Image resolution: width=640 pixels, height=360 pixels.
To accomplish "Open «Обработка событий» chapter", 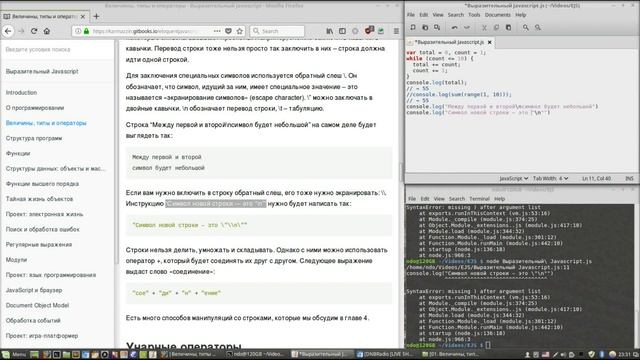I will pos(33,320).
